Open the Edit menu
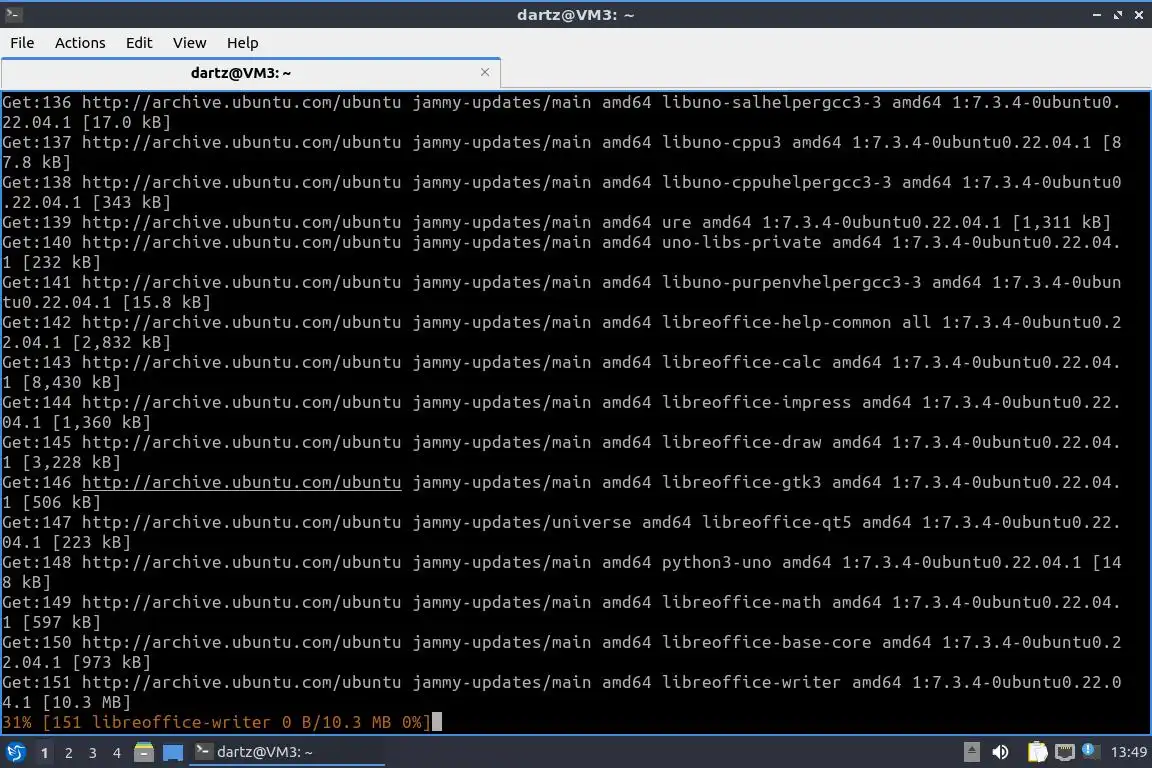This screenshot has height=768, width=1152. pyautogui.click(x=139, y=43)
